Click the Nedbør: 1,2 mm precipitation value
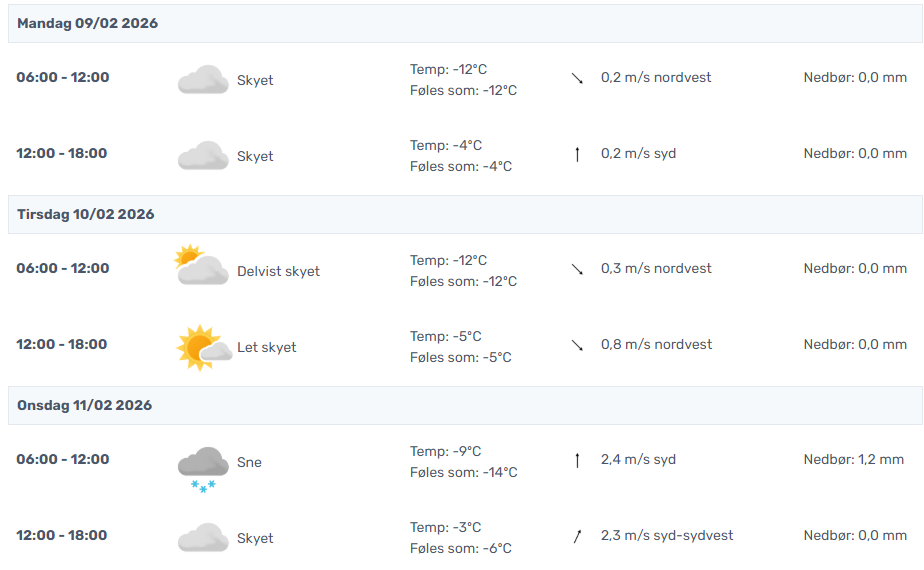Image resolution: width=924 pixels, height=570 pixels. (x=854, y=459)
